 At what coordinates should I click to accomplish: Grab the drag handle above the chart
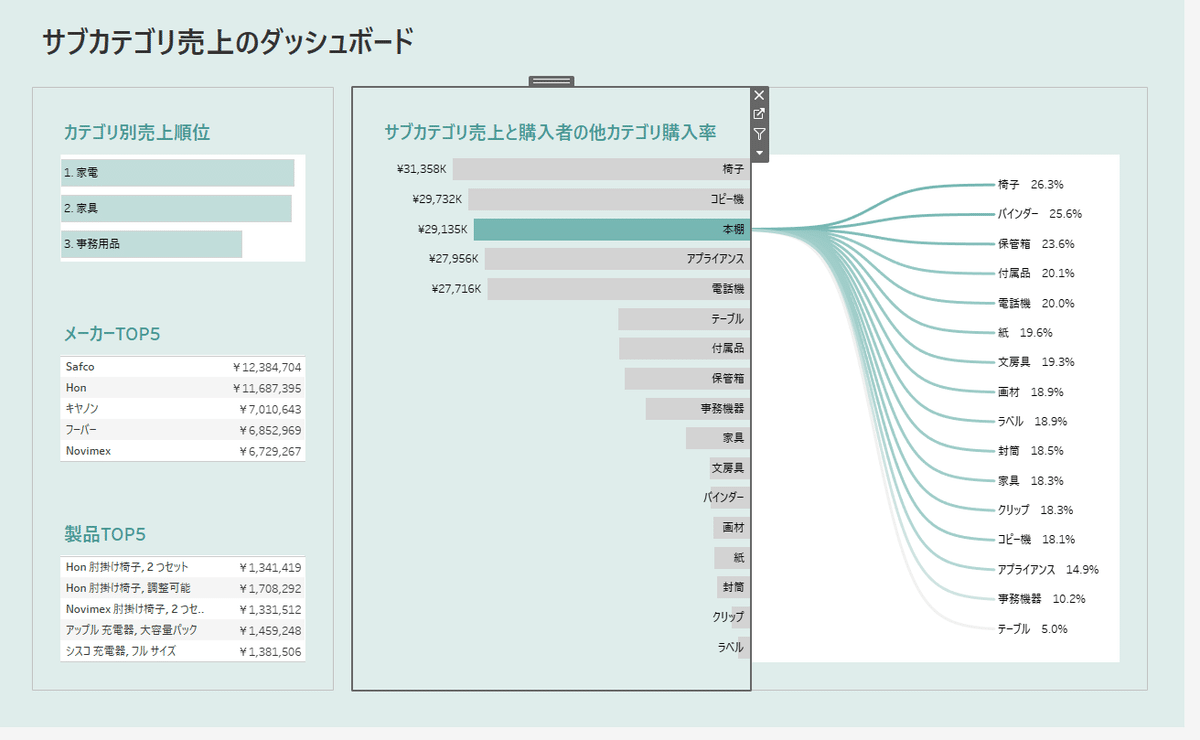click(x=551, y=80)
